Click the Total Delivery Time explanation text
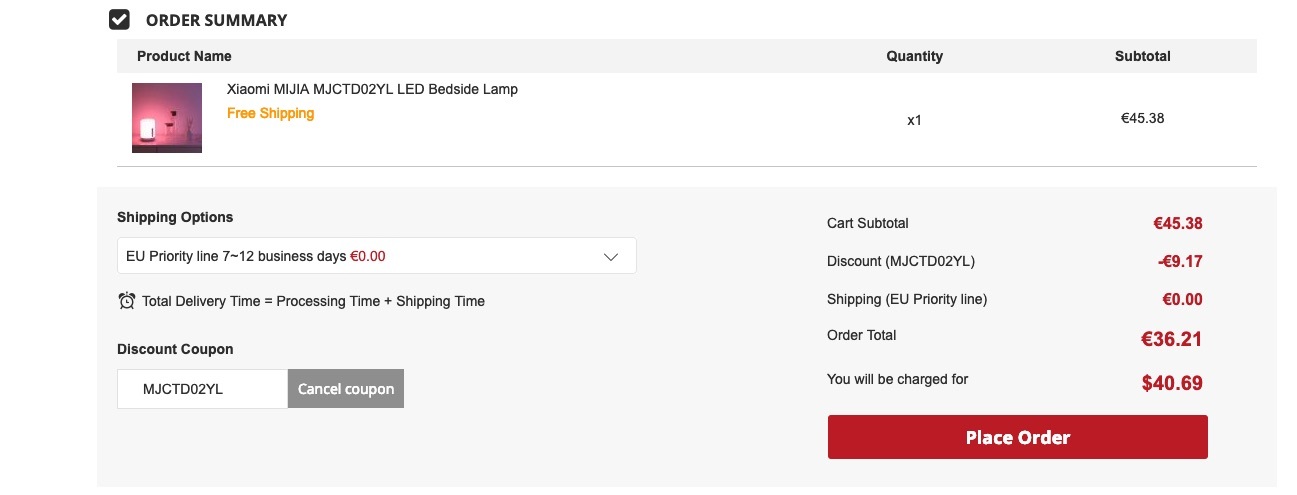Screen dimensions: 1297x495 [x=313, y=301]
